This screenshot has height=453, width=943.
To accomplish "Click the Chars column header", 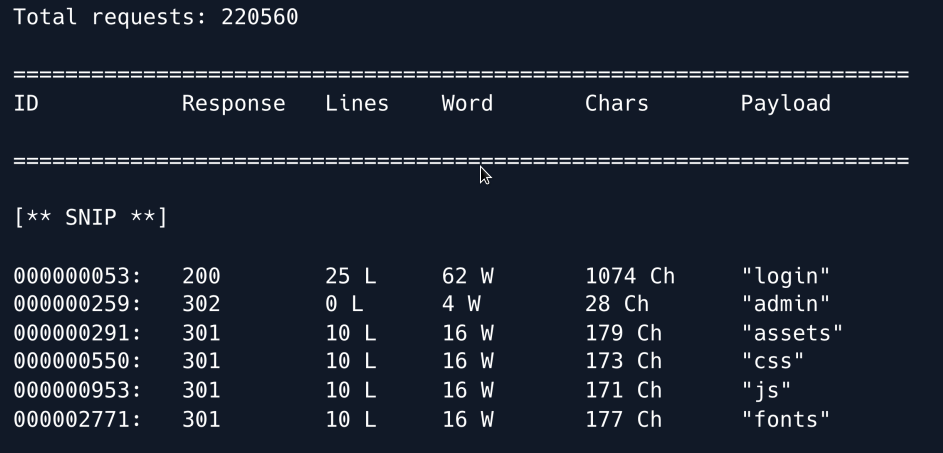I will 616,104.
